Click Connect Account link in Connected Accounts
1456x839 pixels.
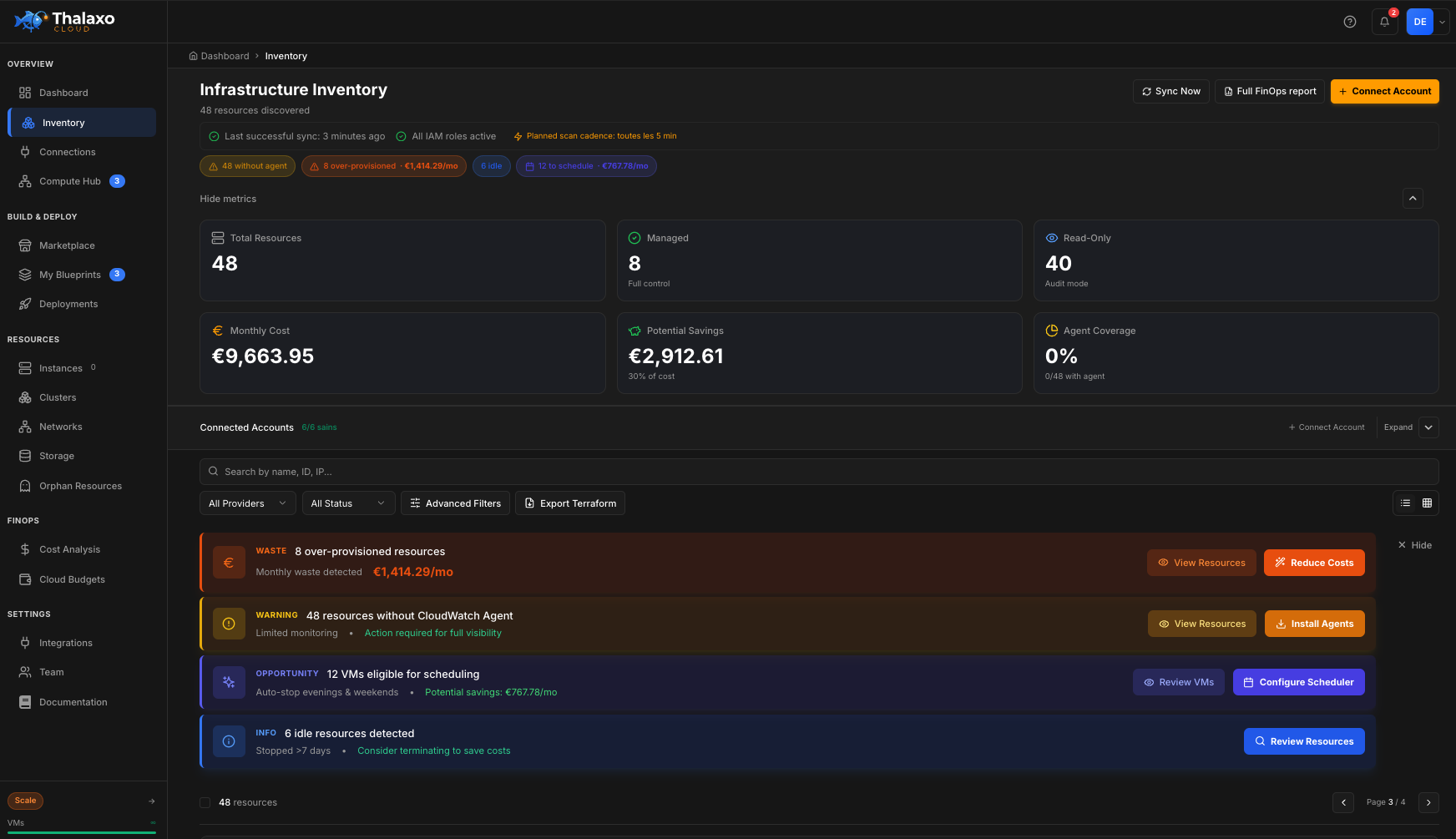point(1327,427)
